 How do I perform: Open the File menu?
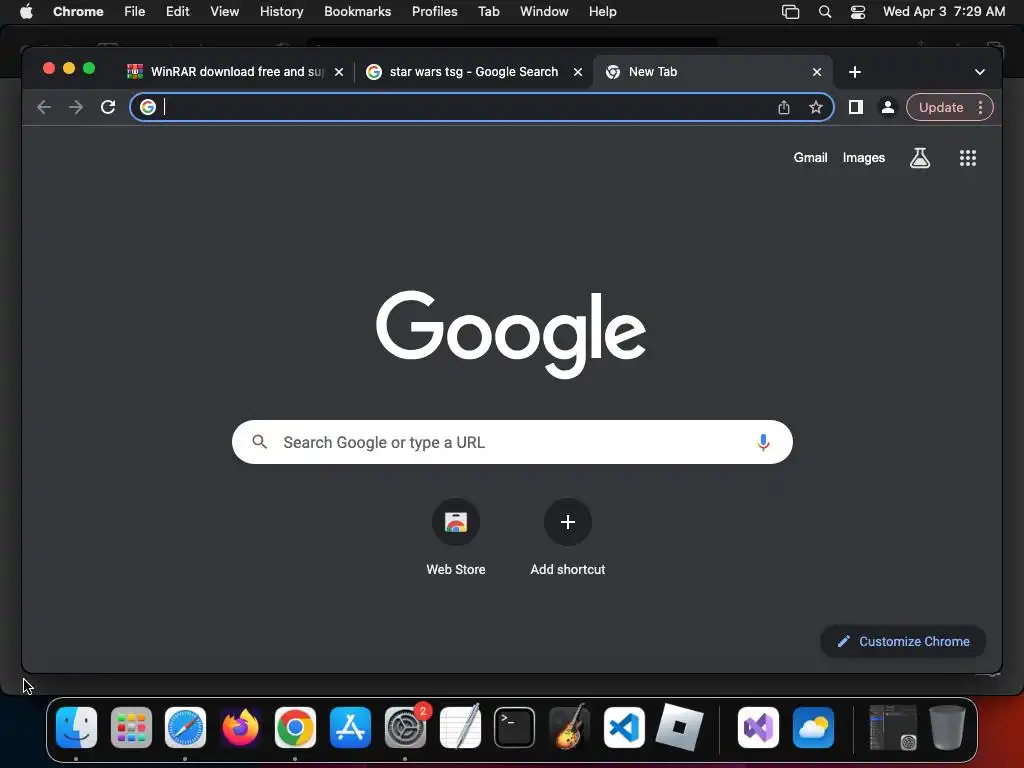pos(135,11)
